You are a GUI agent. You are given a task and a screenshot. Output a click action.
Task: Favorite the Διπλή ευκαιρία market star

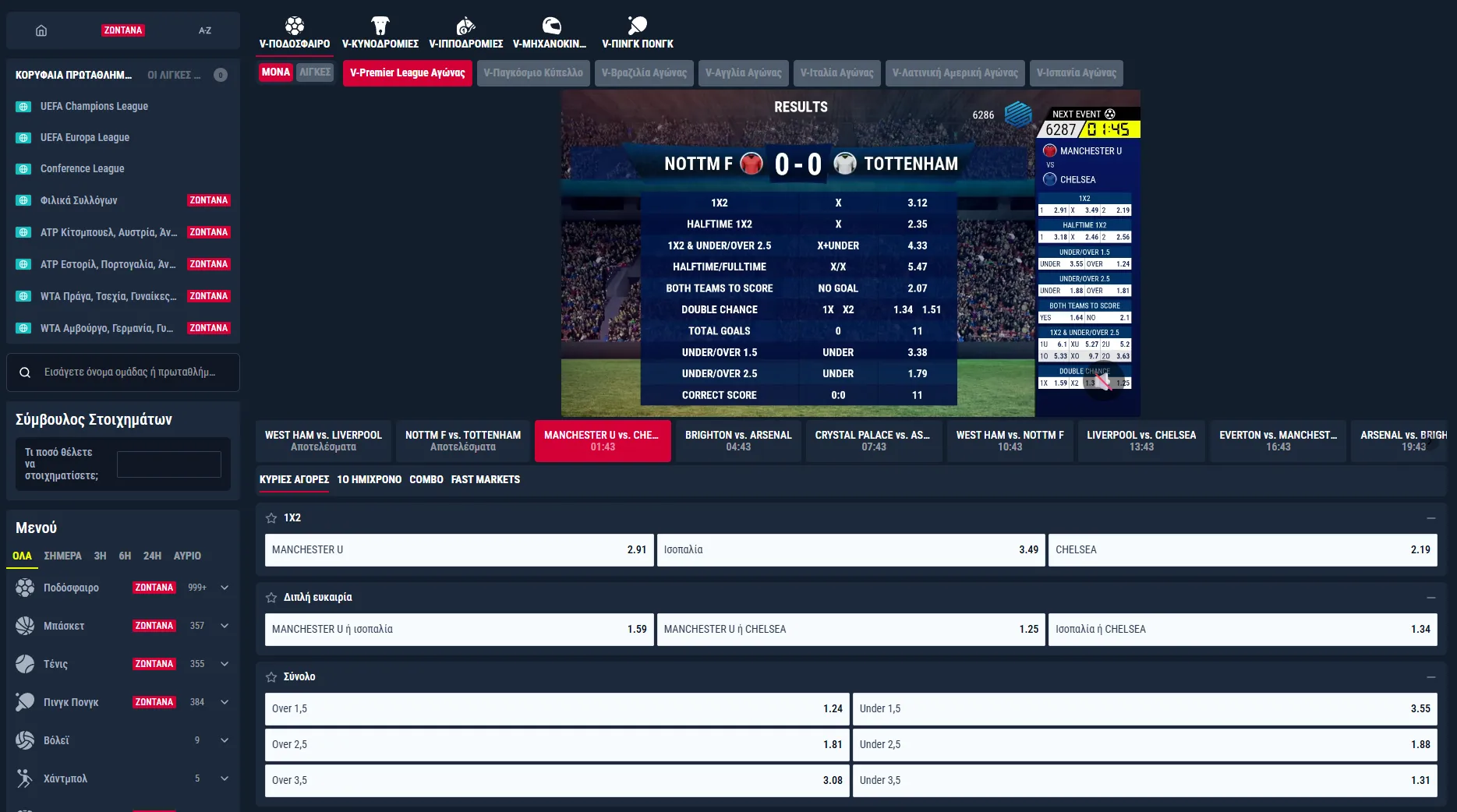pos(271,598)
